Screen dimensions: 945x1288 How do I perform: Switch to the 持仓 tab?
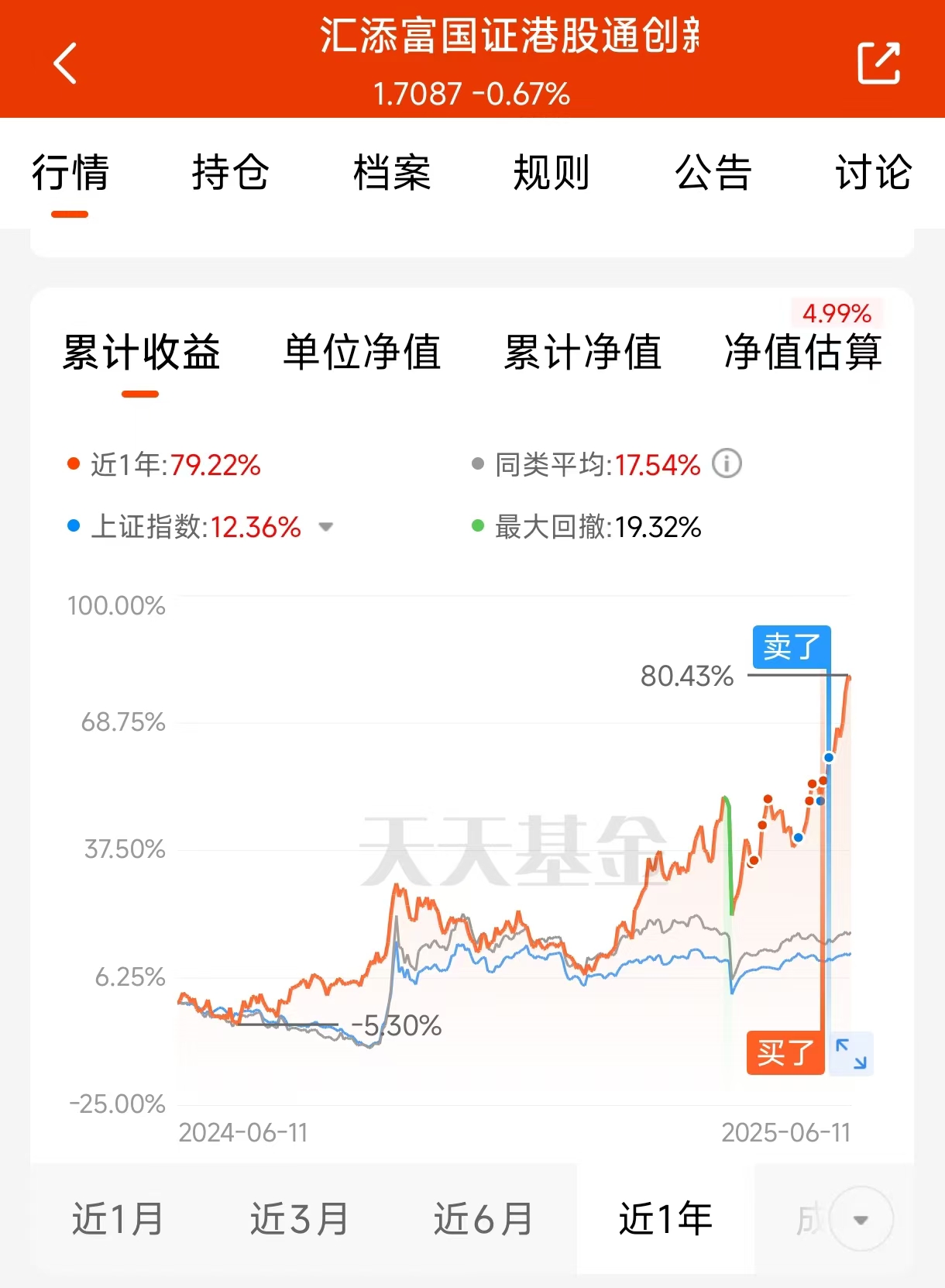[231, 172]
